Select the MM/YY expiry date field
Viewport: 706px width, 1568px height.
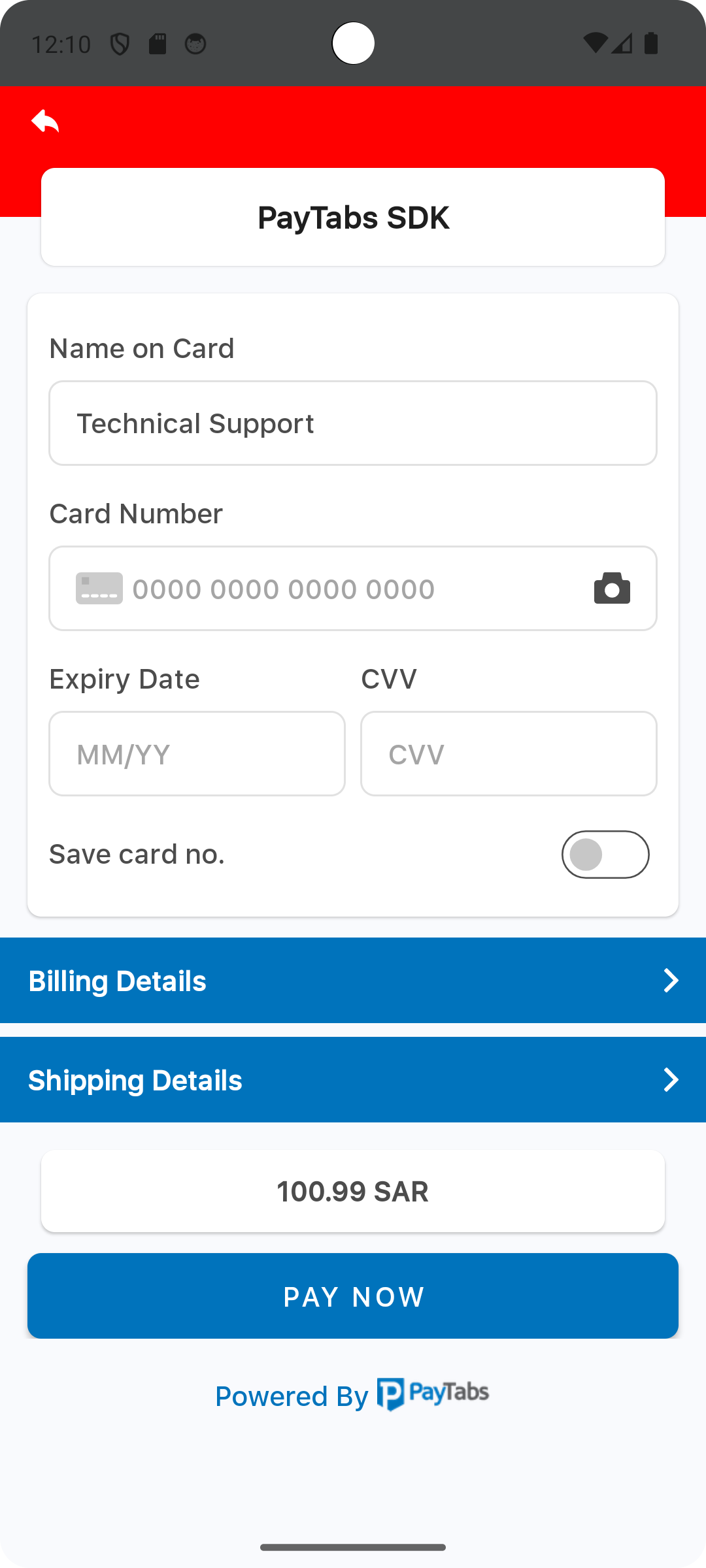click(197, 754)
